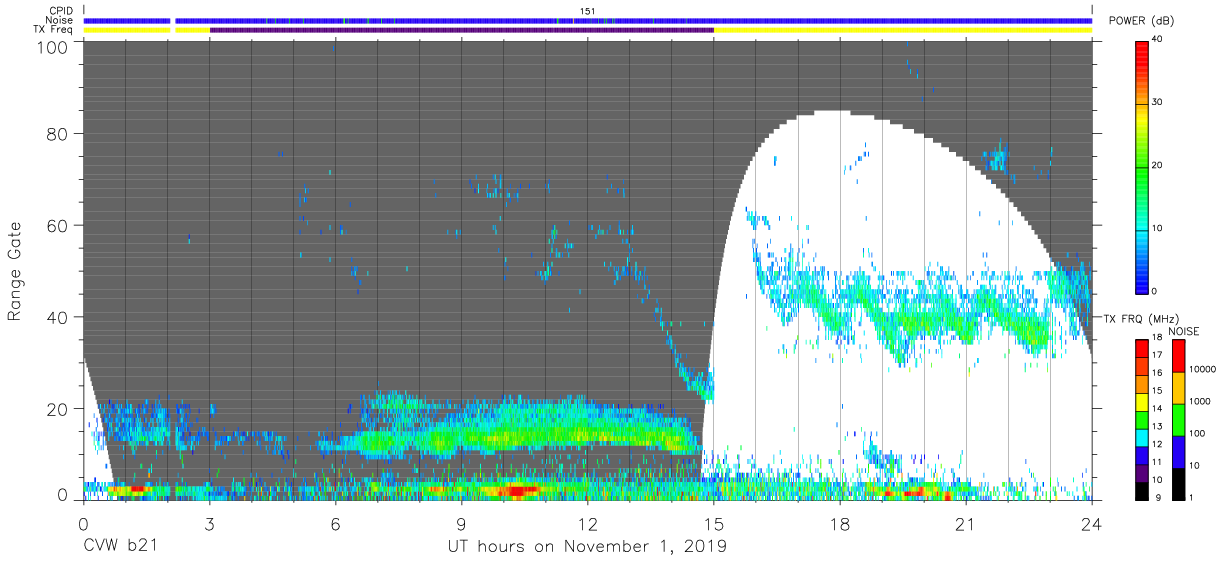Image resolution: width=1228 pixels, height=567 pixels.
Task: Click the x-axis tick label '3'
Action: [x=209, y=523]
